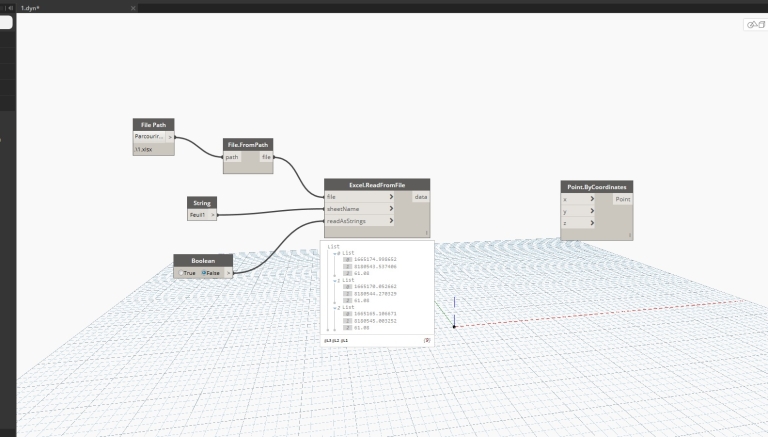This screenshot has width=768, height=437.
Task: Click the item count (9) in preview footer
Action: point(427,340)
